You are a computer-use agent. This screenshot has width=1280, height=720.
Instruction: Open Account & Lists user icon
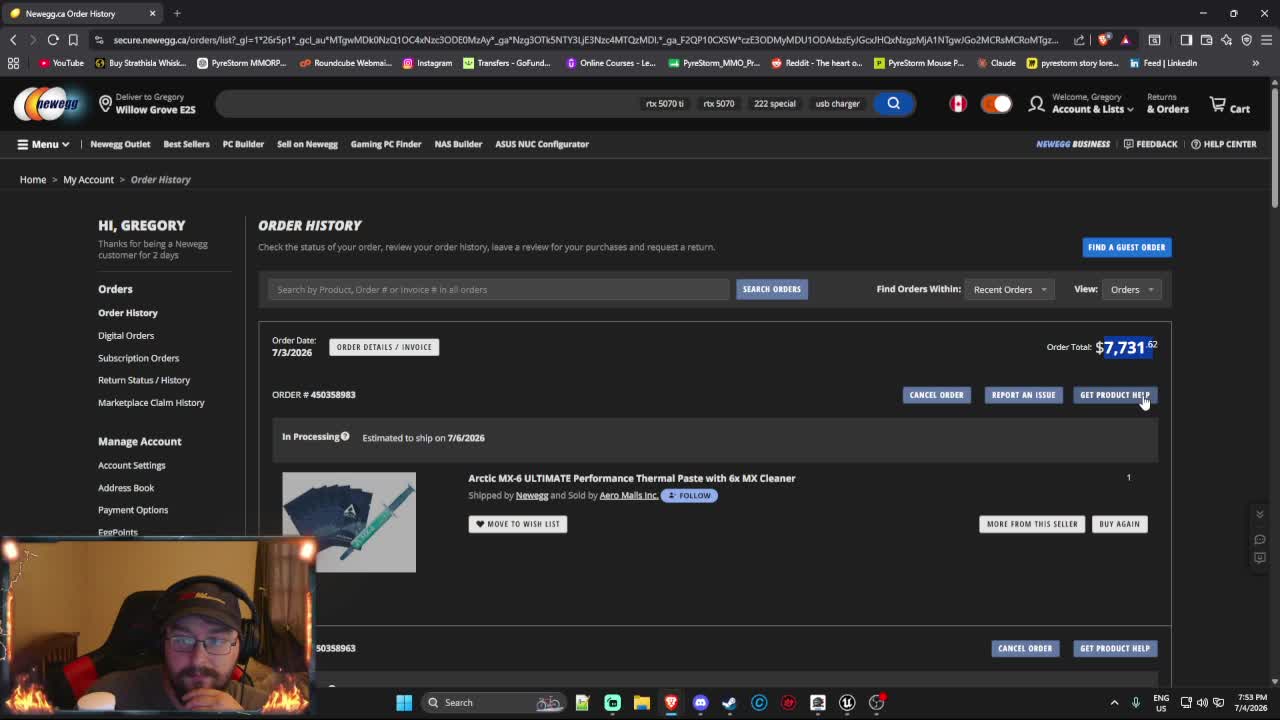pos(1037,104)
